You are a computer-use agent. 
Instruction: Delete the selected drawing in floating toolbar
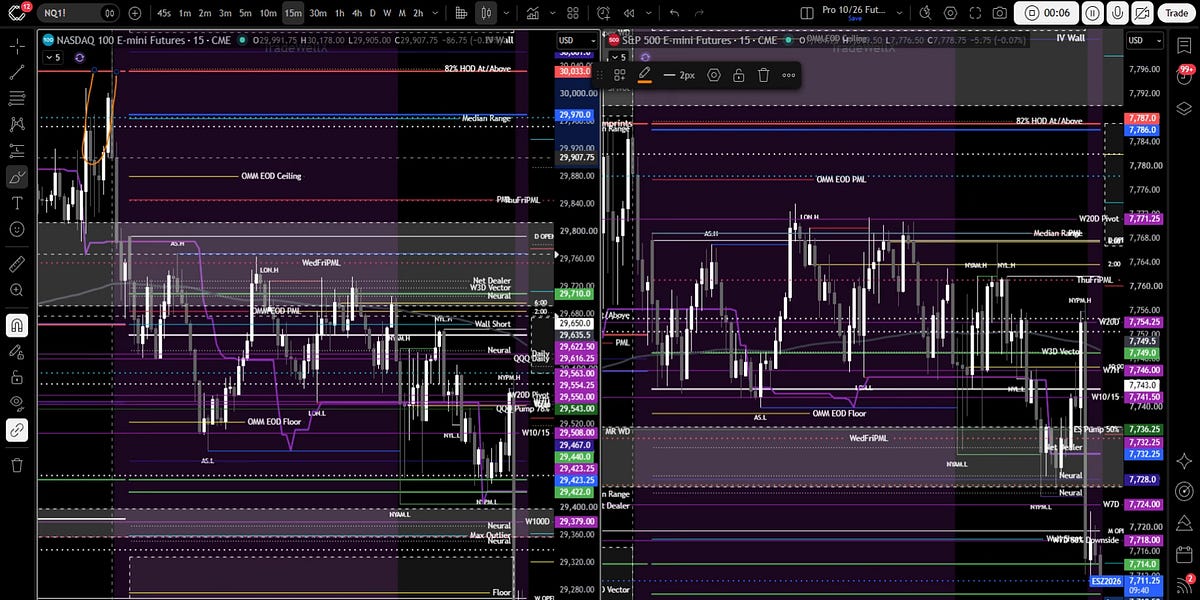pos(763,75)
